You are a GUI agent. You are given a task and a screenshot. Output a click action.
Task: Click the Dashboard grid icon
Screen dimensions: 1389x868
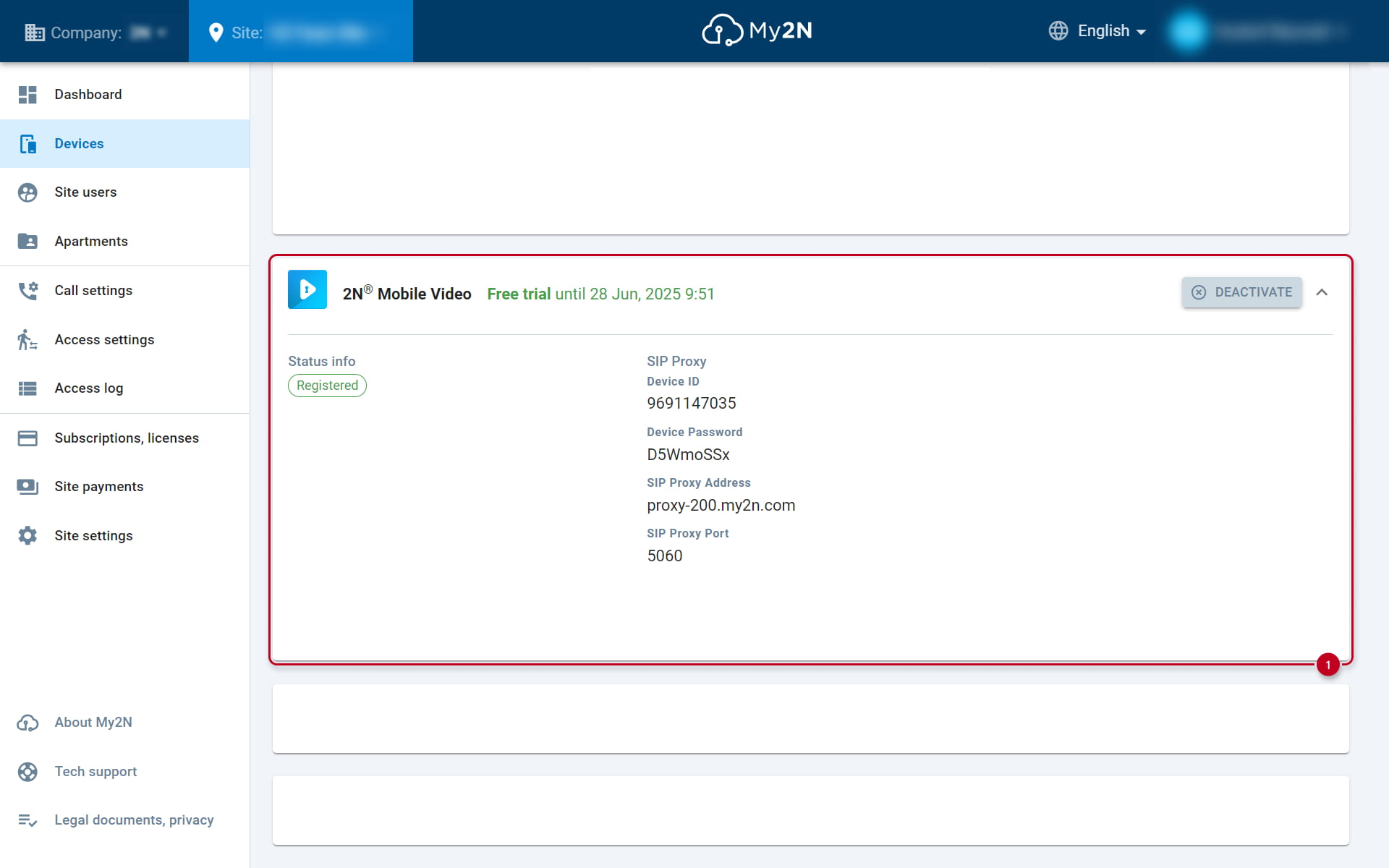coord(27,95)
